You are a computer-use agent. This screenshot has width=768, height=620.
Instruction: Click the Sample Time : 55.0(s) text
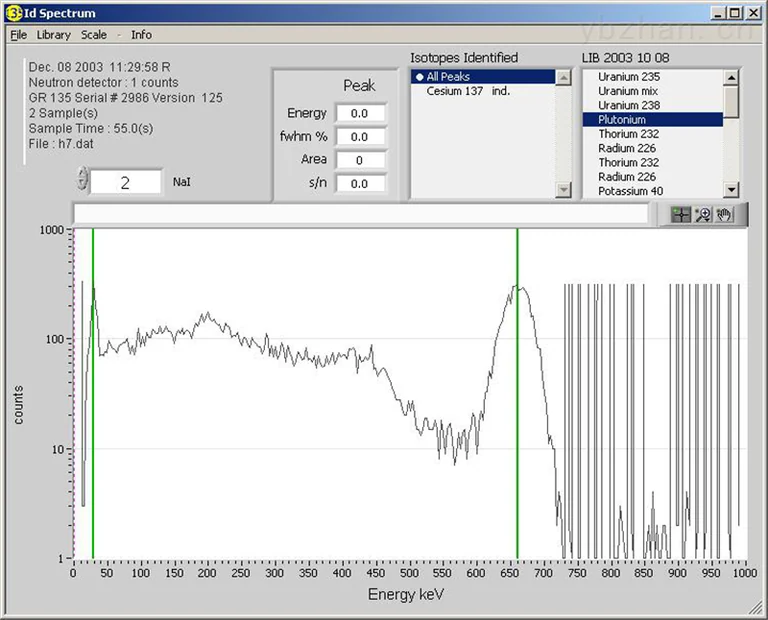click(91, 129)
